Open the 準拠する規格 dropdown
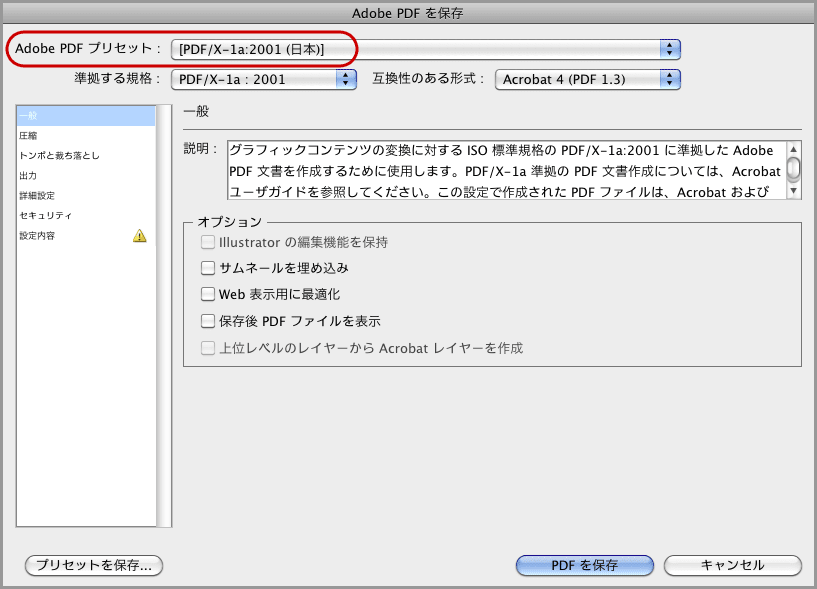The height and width of the screenshot is (589, 817). click(x=260, y=77)
